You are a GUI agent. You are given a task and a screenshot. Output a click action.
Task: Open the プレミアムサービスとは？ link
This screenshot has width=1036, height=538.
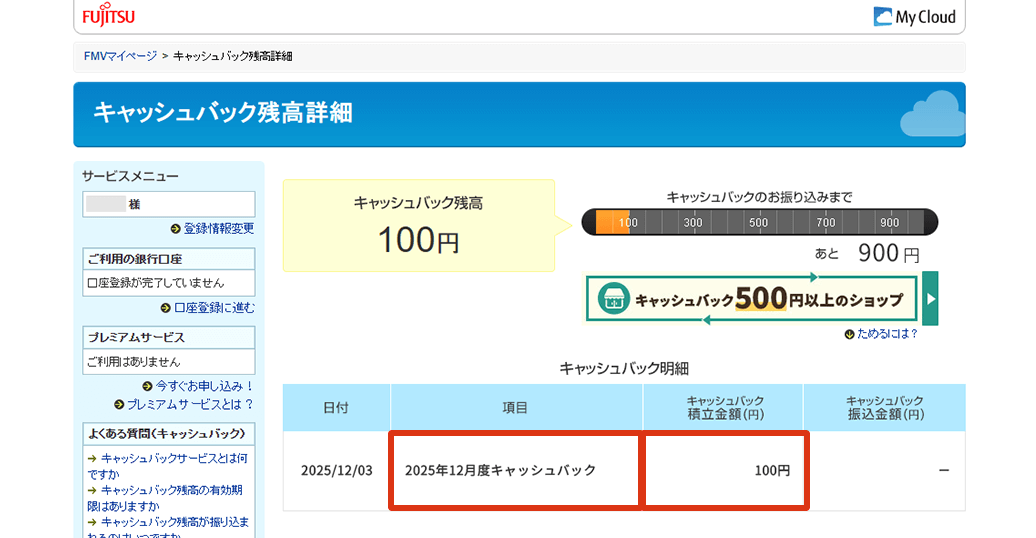tap(190, 405)
